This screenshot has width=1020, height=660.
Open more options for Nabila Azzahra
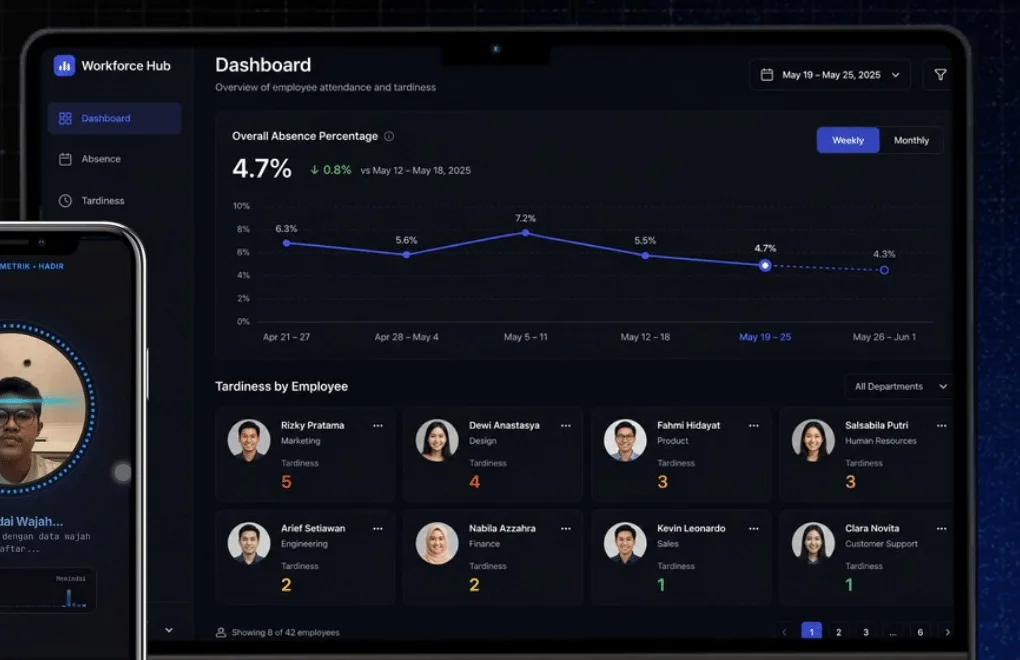coord(566,529)
